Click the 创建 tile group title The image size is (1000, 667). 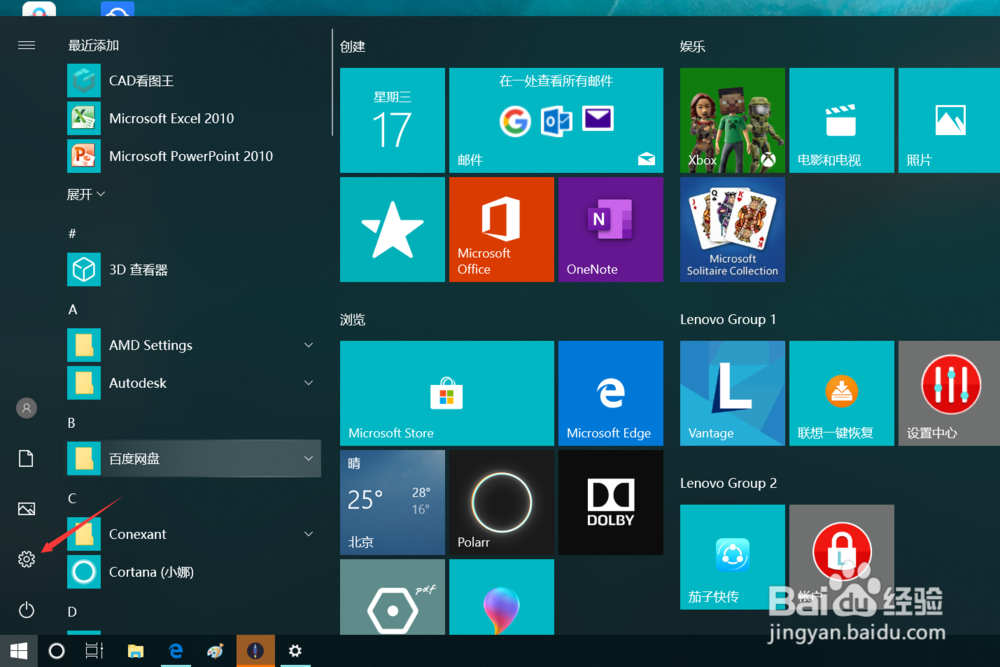[x=353, y=47]
